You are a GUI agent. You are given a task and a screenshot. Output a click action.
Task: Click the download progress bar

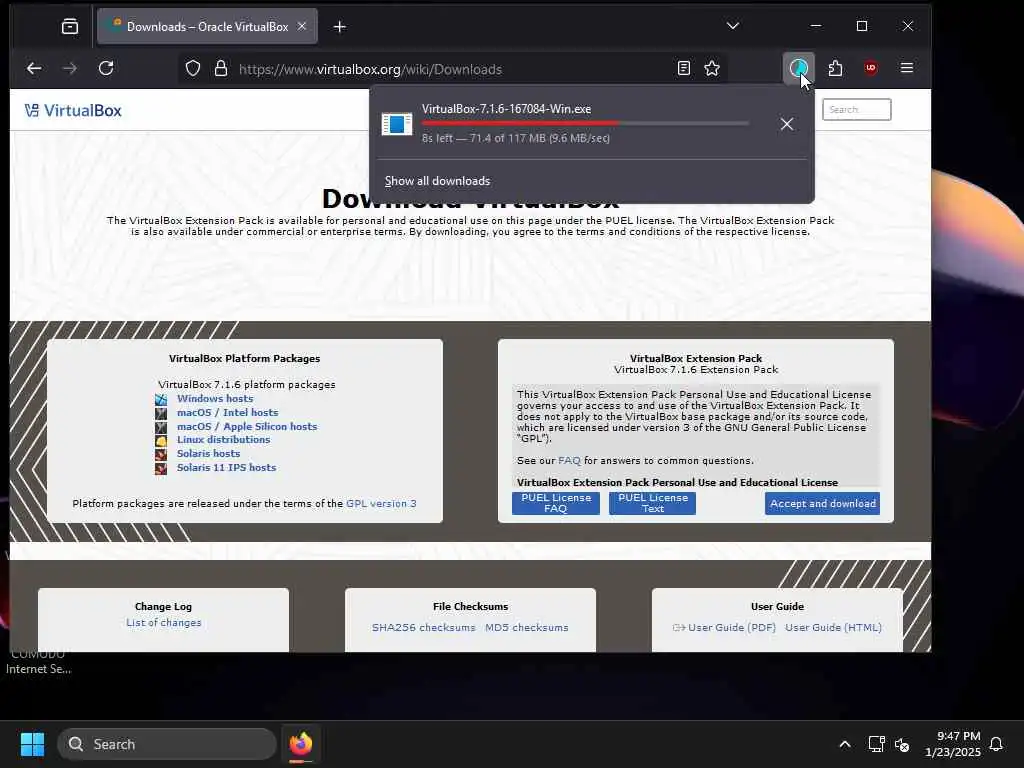(x=585, y=123)
